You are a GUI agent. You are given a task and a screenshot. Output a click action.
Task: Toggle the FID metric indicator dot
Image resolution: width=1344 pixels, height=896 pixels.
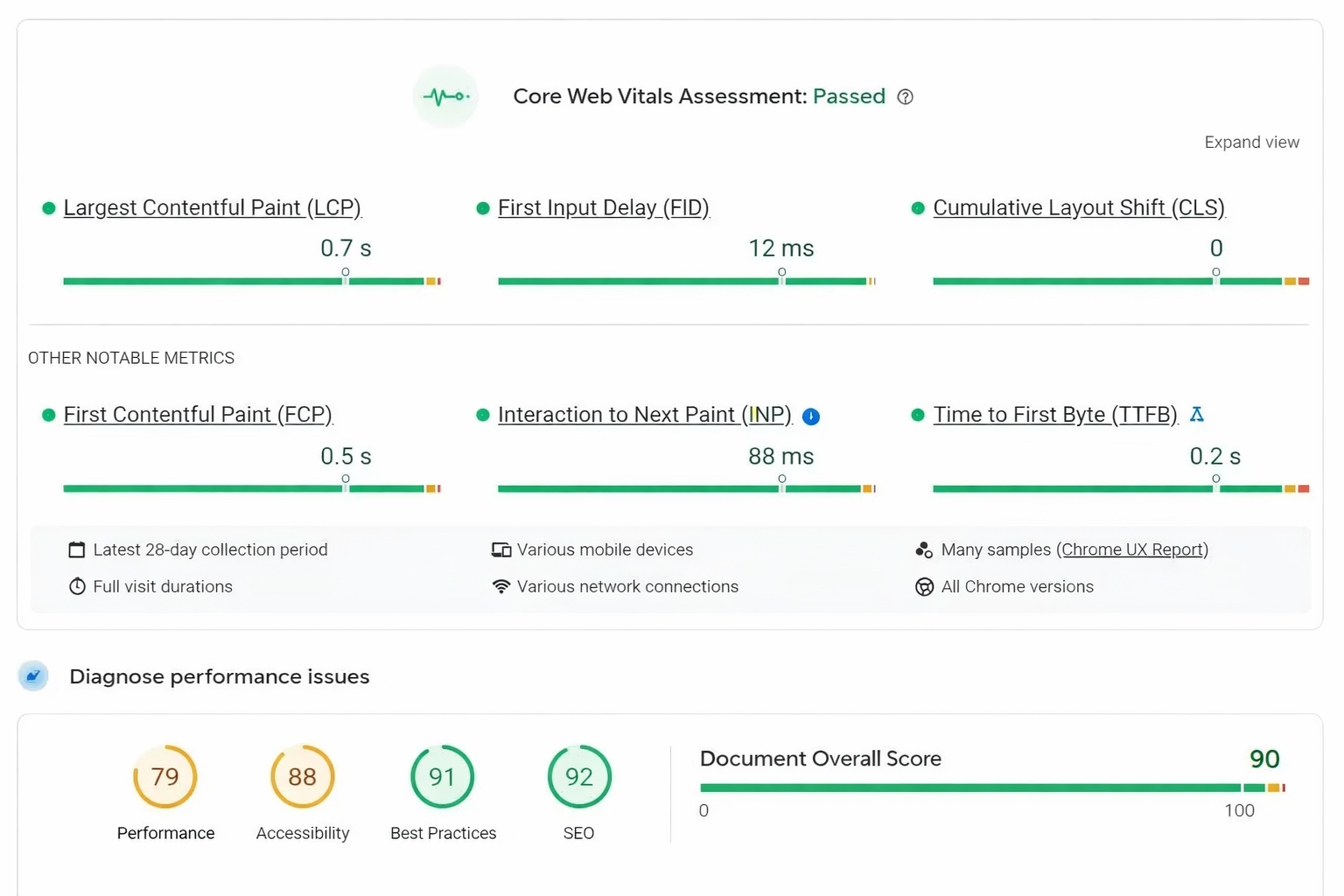point(483,207)
